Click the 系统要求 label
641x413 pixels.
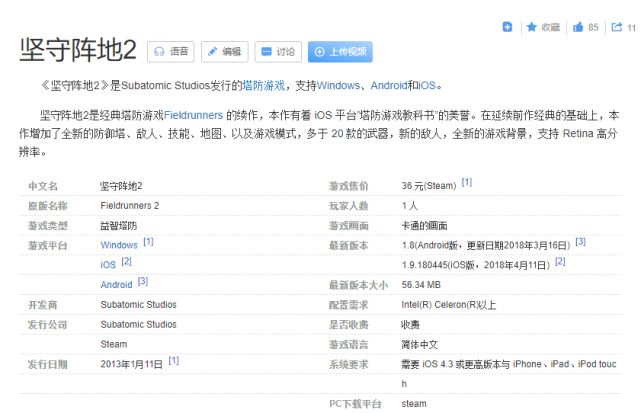pyautogui.click(x=349, y=364)
